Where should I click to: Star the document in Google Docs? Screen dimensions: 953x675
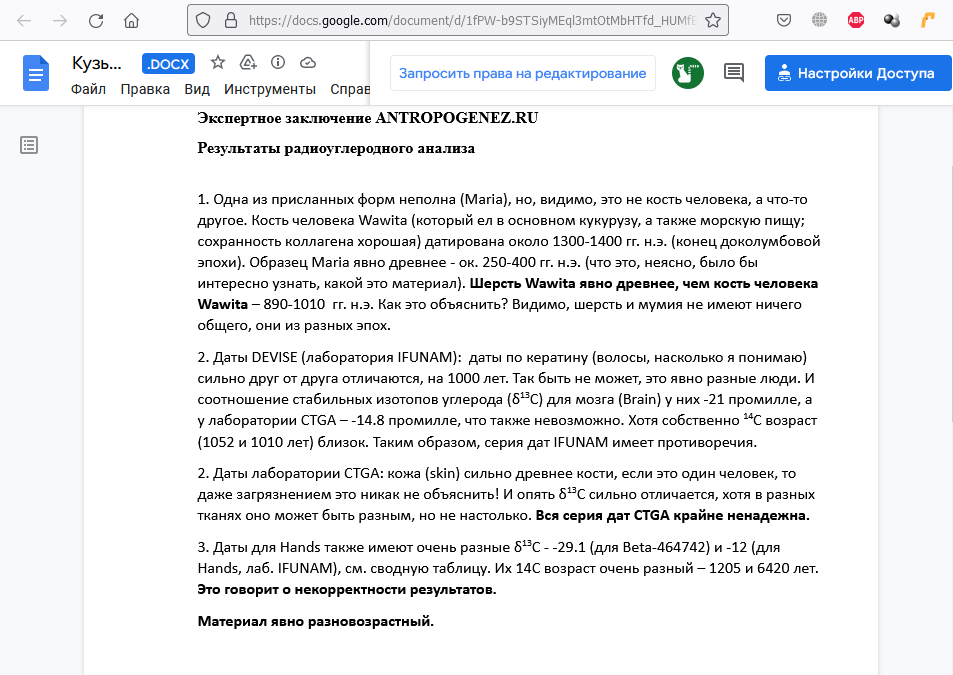click(x=218, y=62)
